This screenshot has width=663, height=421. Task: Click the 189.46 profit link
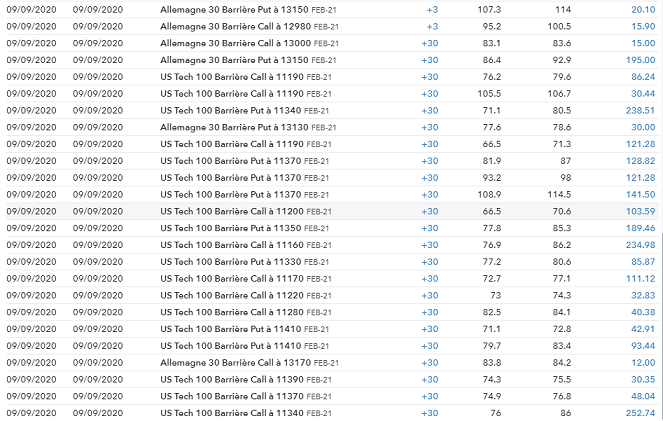point(638,228)
